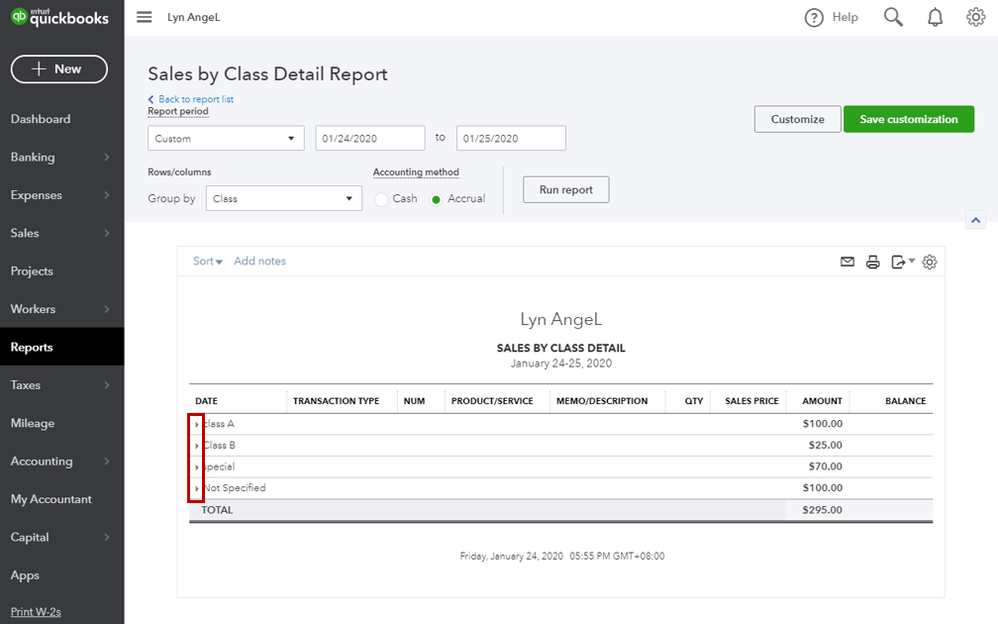Click the Class A amount $100.00
998x624 pixels.
coord(822,424)
